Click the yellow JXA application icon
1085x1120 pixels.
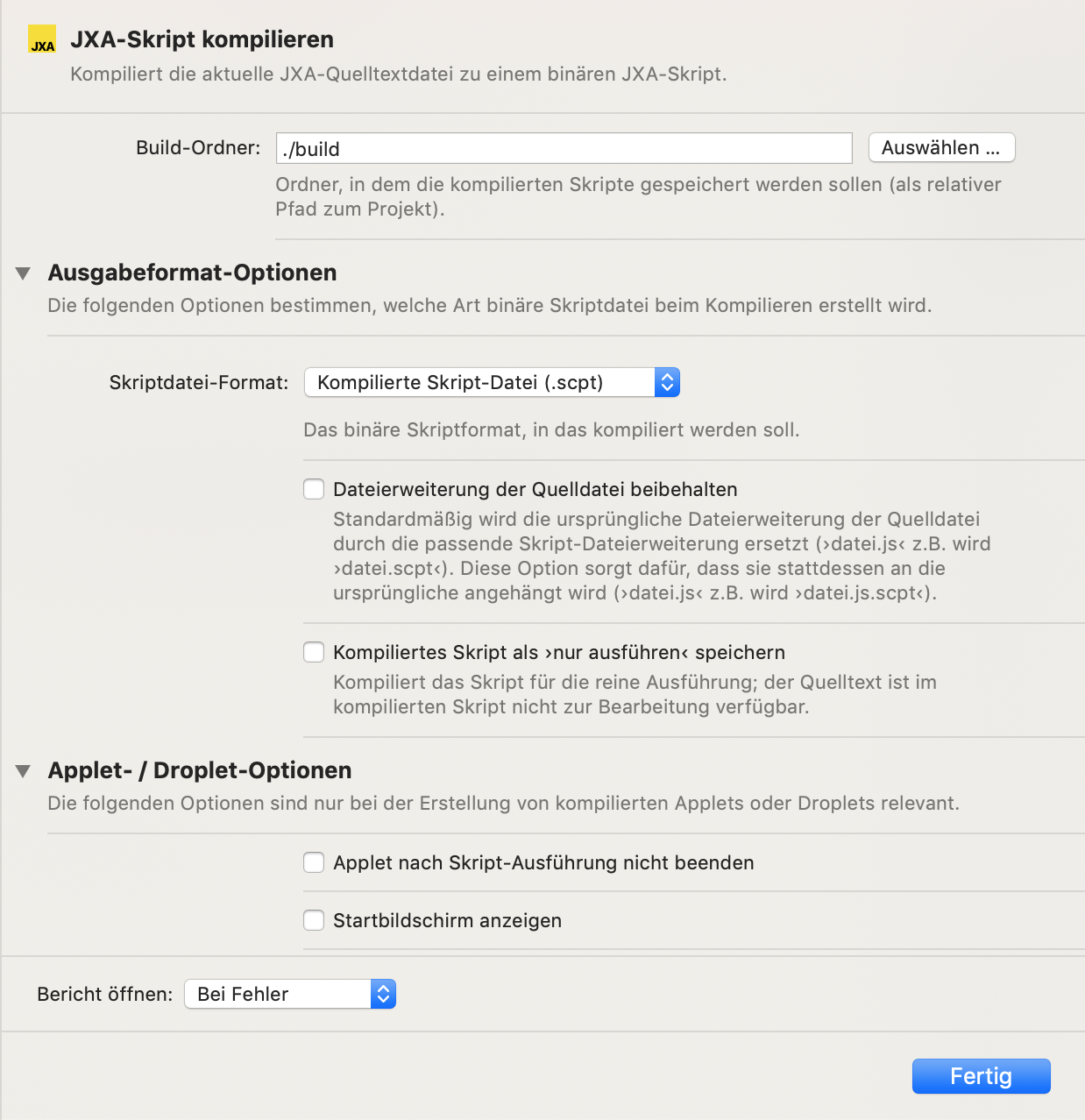click(41, 39)
